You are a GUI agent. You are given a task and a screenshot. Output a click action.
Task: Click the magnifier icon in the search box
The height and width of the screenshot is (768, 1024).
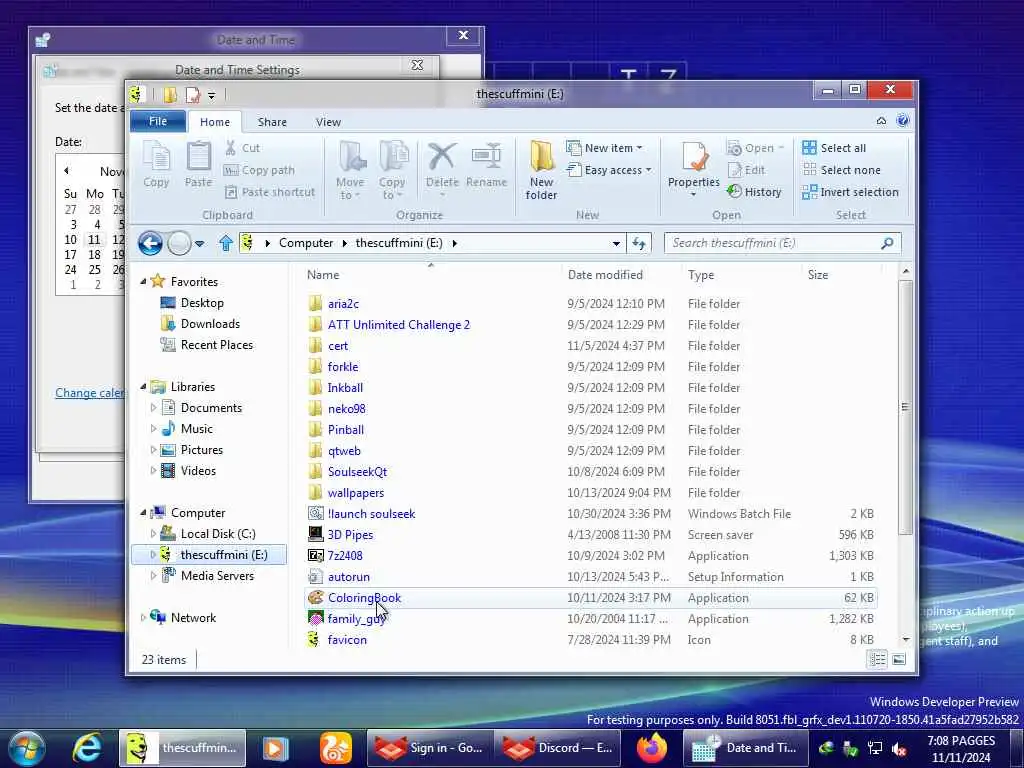(x=887, y=244)
